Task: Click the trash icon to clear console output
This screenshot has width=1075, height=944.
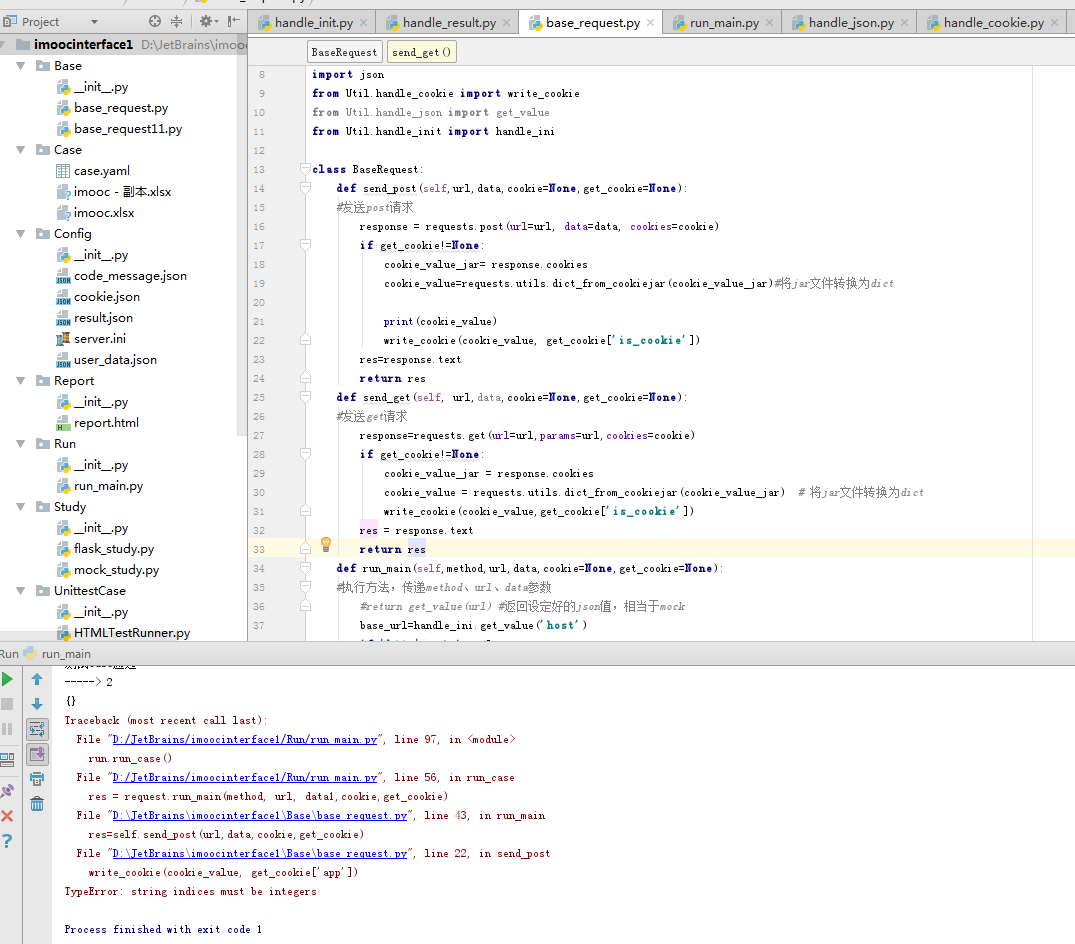Action: [37, 804]
